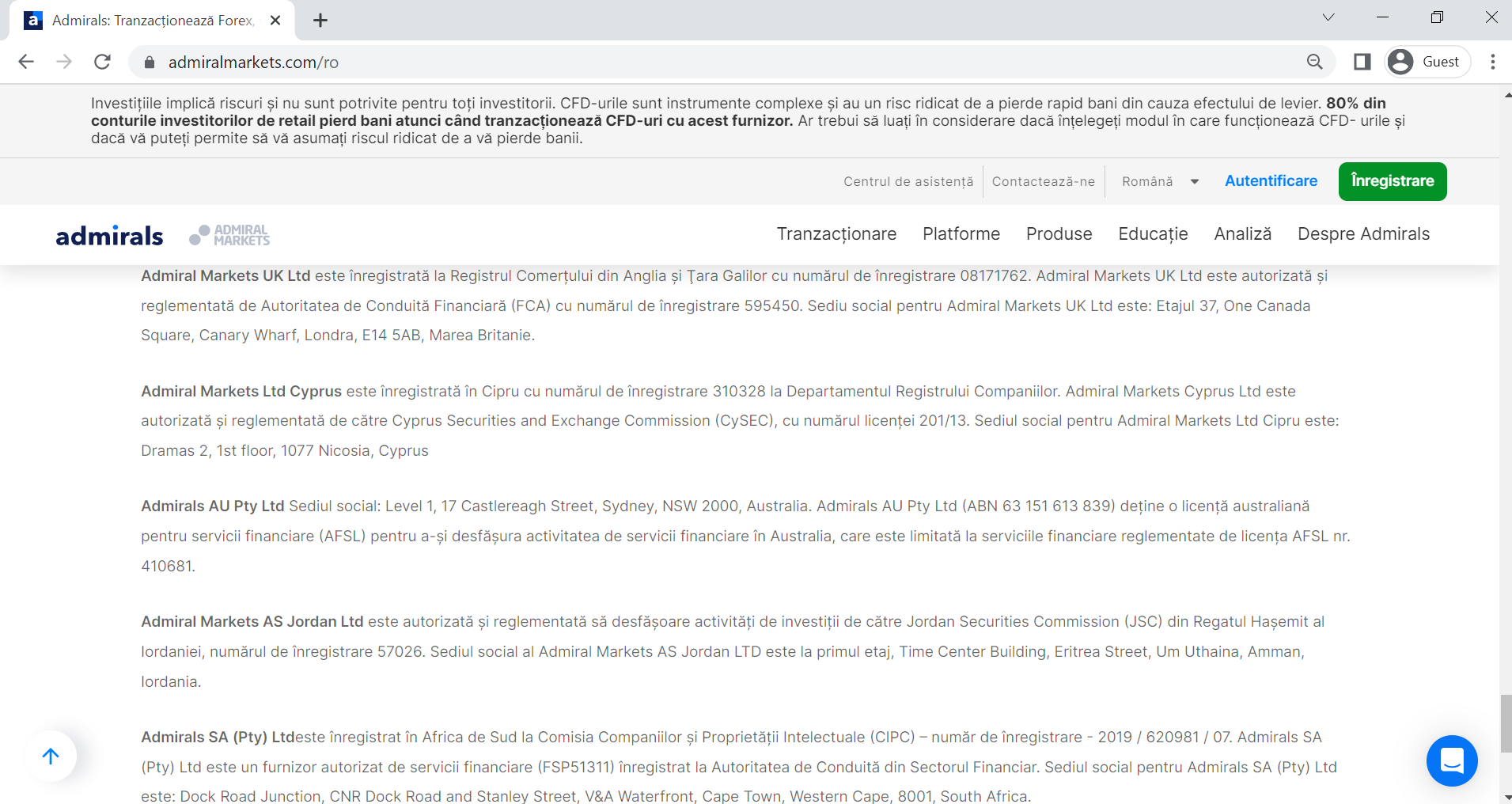Toggle the side panel icon
Image resolution: width=1512 pixels, height=804 pixels.
click(1362, 62)
